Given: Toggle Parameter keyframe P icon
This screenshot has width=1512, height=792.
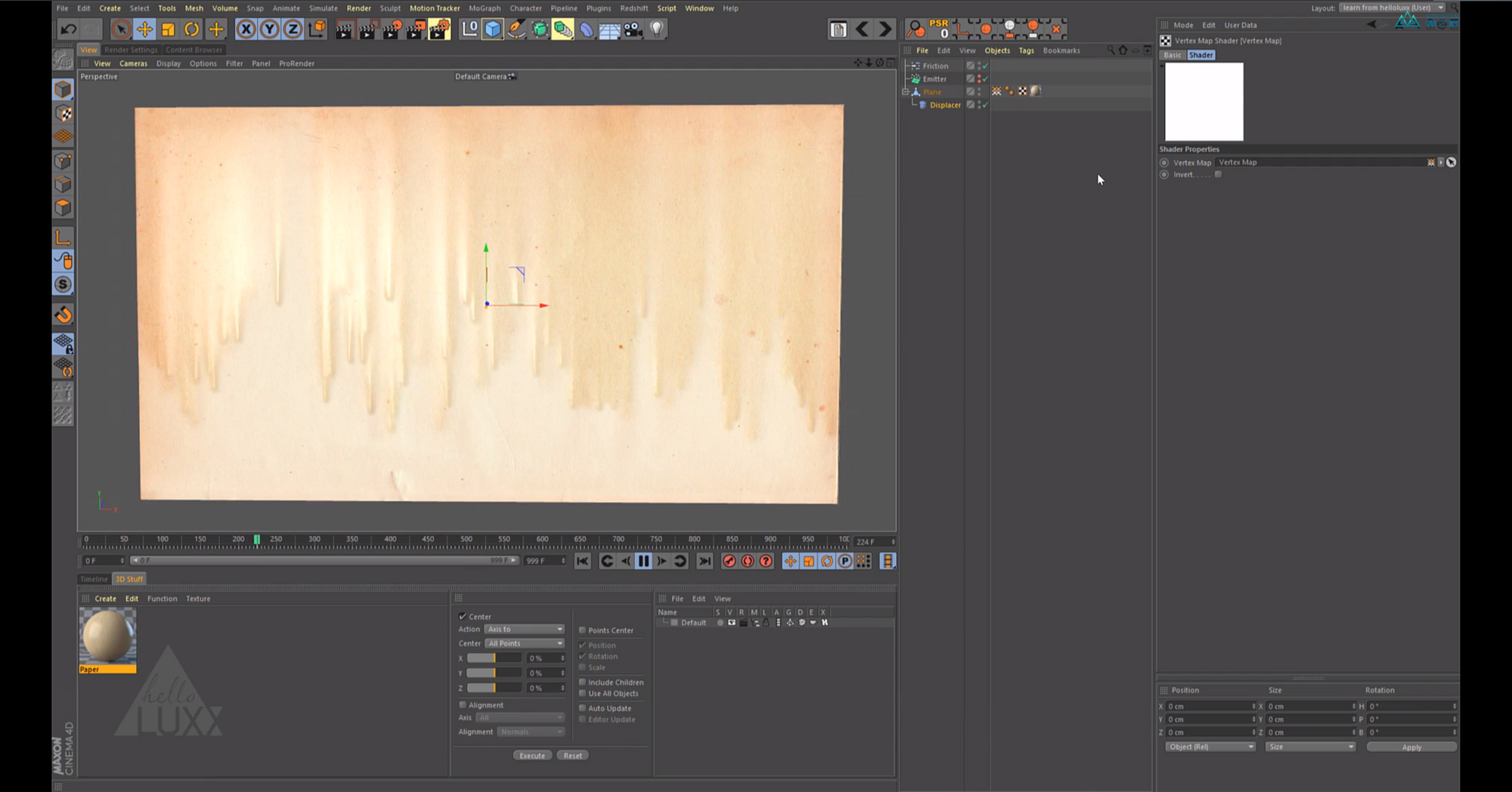Looking at the screenshot, I should [x=845, y=561].
